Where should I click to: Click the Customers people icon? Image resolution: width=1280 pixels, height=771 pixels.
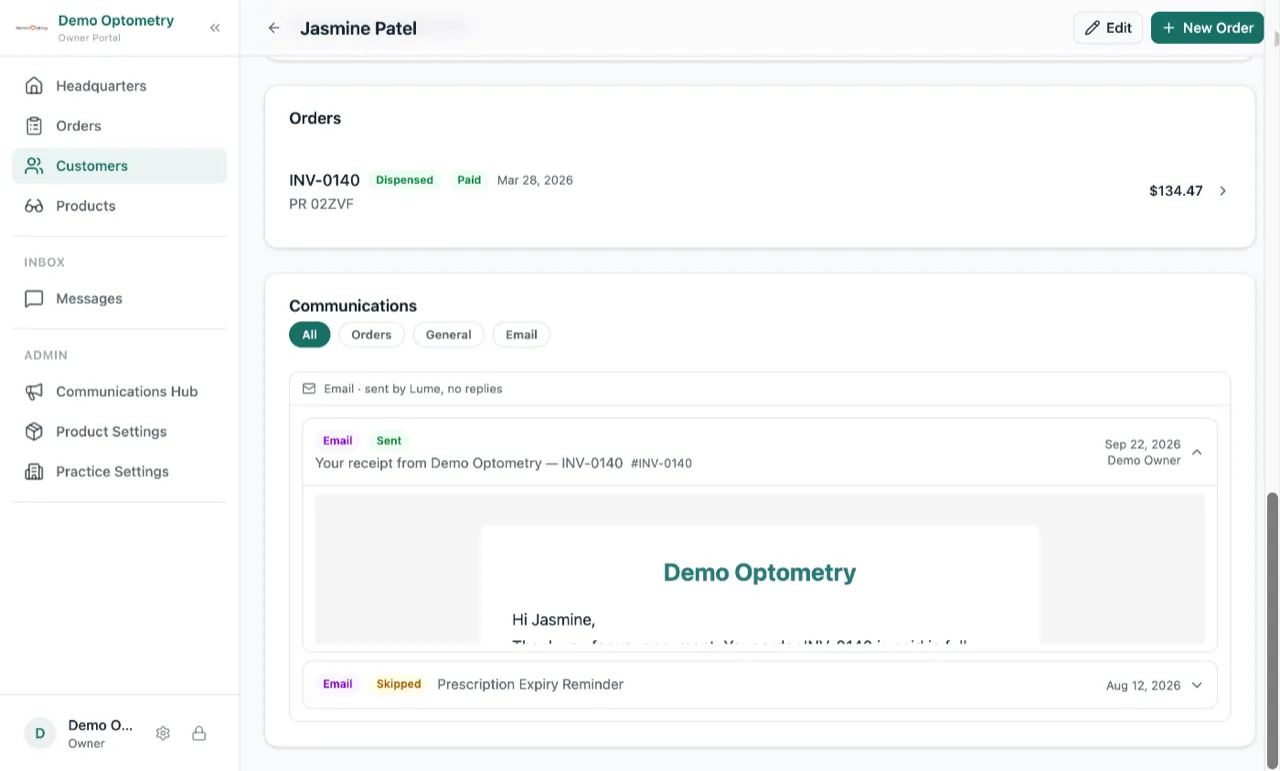pyautogui.click(x=34, y=166)
